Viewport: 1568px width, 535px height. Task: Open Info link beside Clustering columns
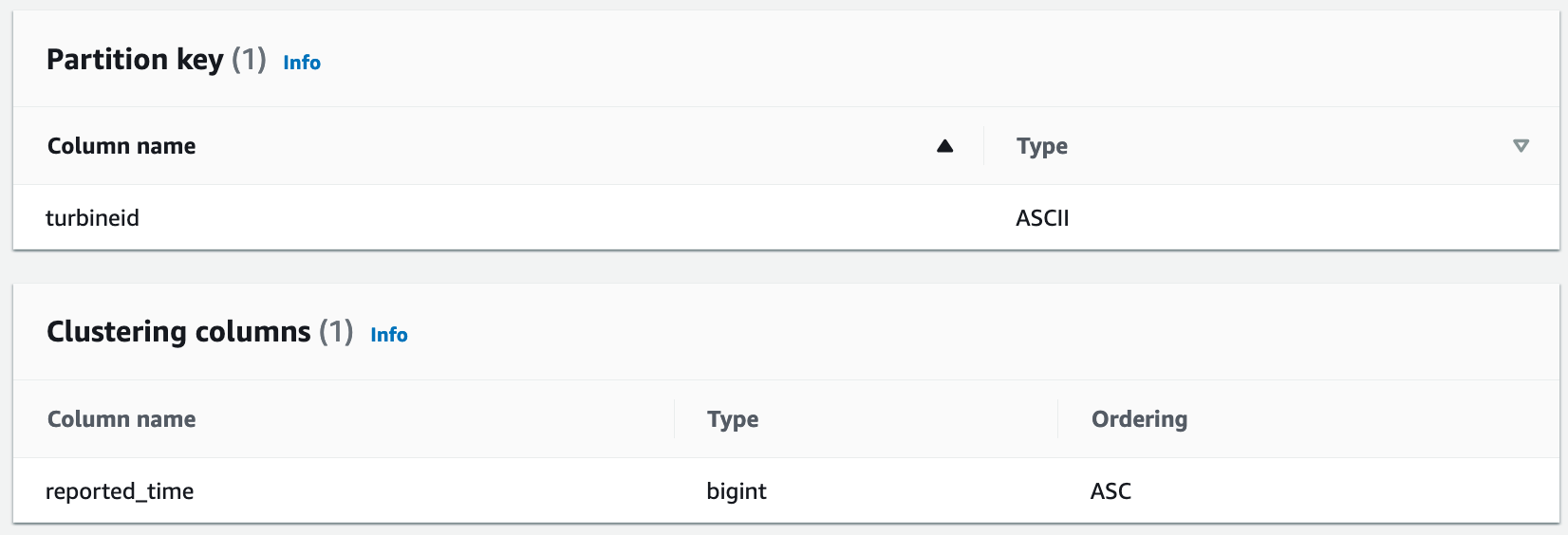coord(389,335)
